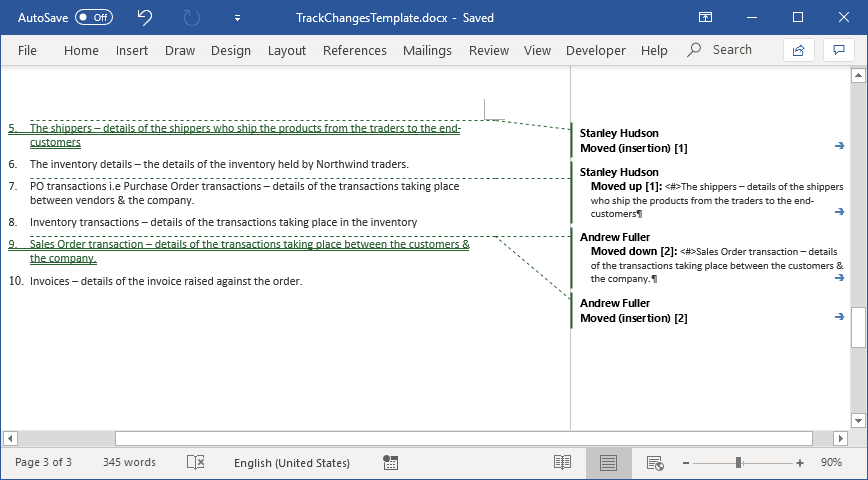The image size is (868, 480).
Task: Toggle the AutoSave switch
Action: [x=94, y=17]
